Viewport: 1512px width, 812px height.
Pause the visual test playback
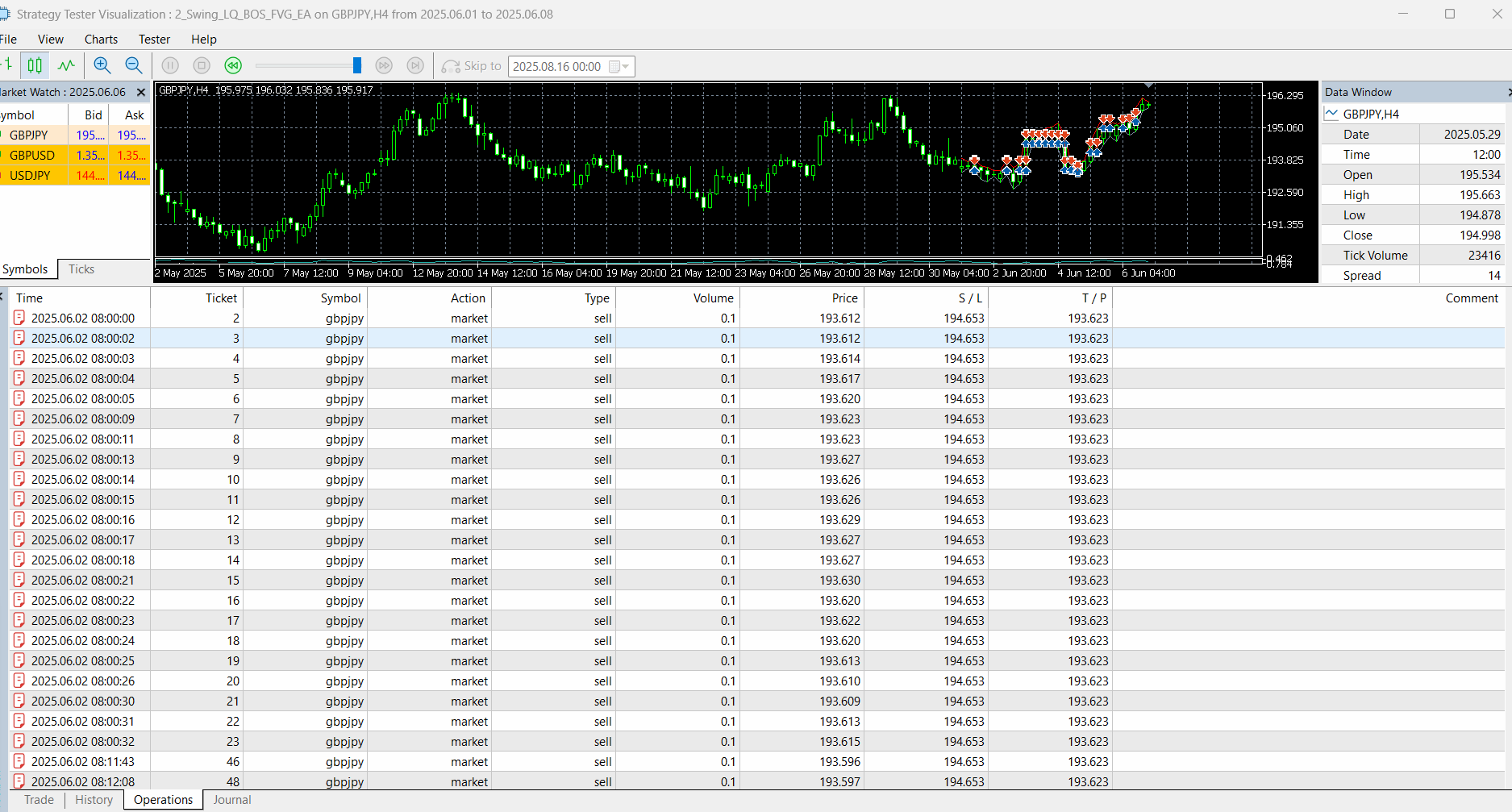point(170,66)
